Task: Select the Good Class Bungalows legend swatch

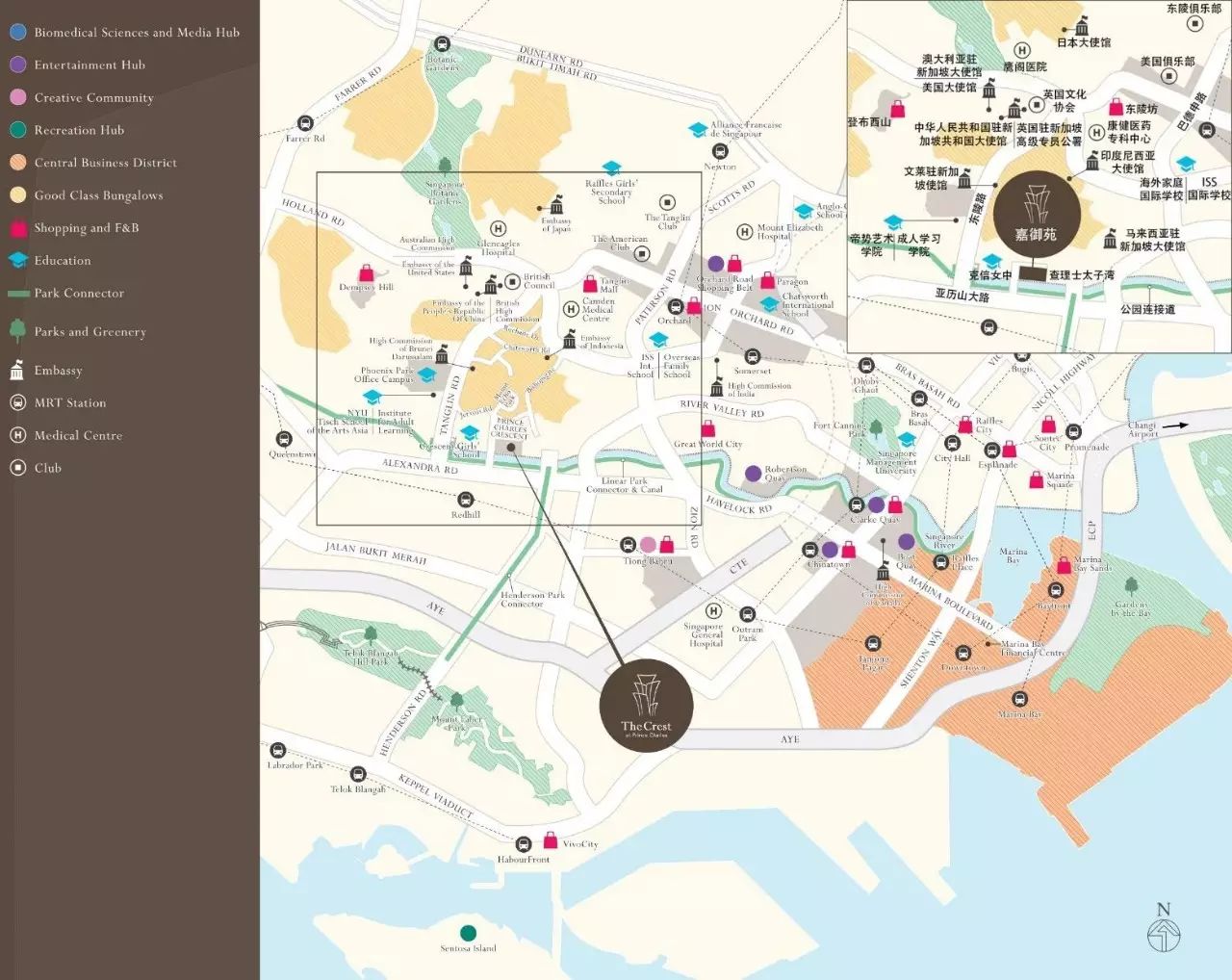Action: tap(17, 195)
